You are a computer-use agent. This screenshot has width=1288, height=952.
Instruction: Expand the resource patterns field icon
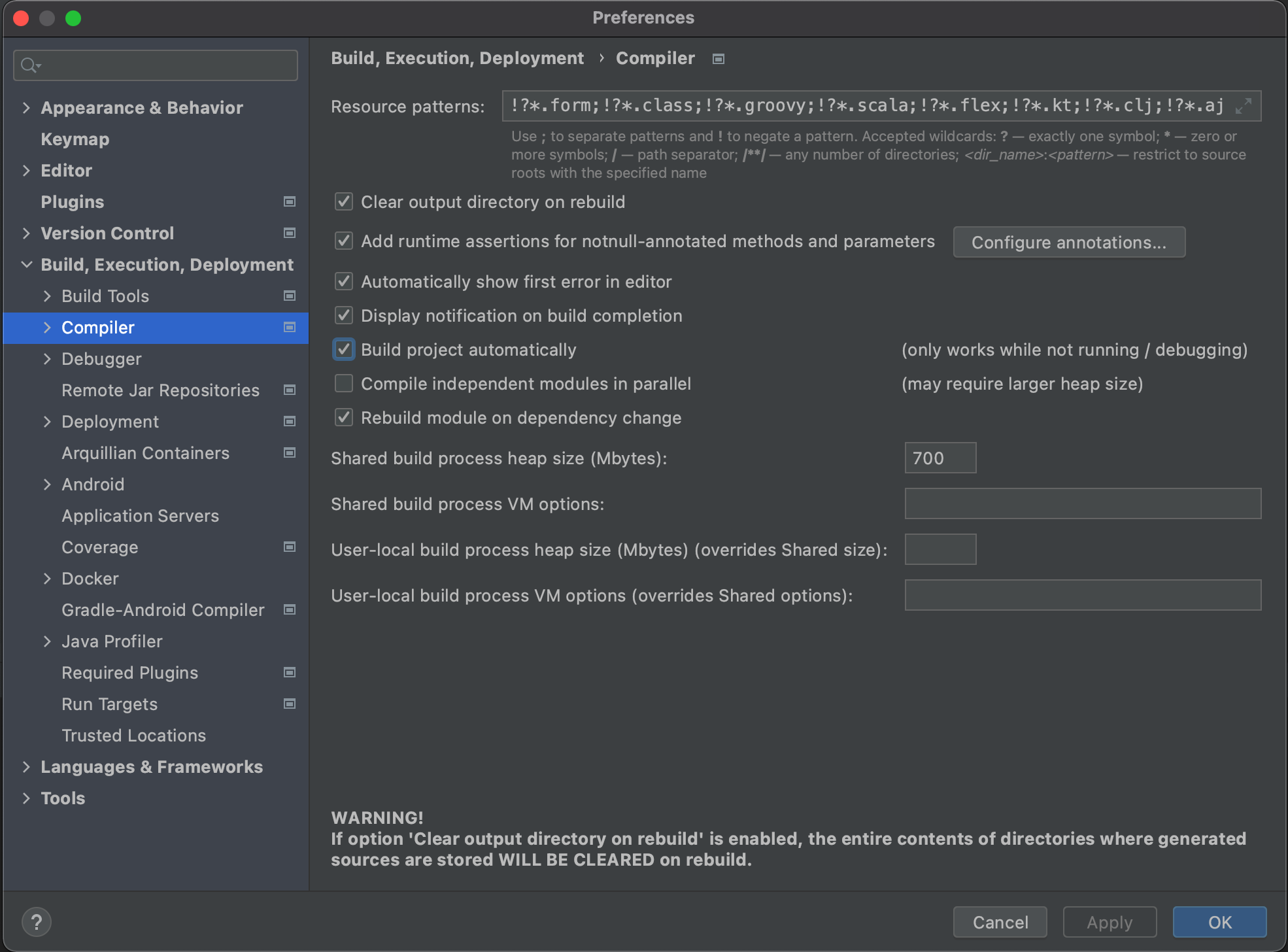click(x=1244, y=106)
